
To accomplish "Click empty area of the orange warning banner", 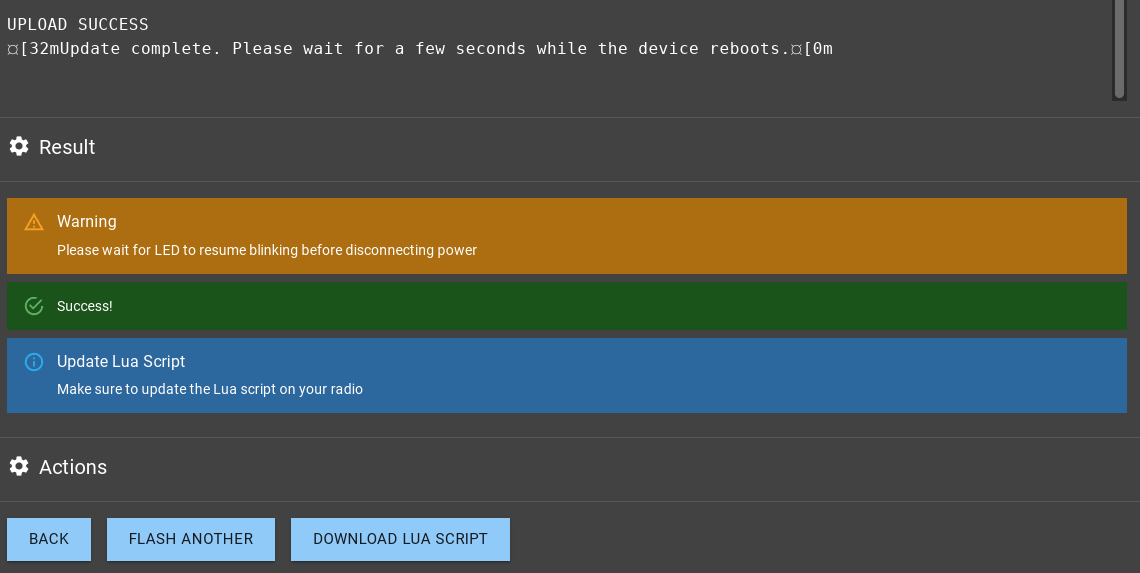I will [x=800, y=236].
